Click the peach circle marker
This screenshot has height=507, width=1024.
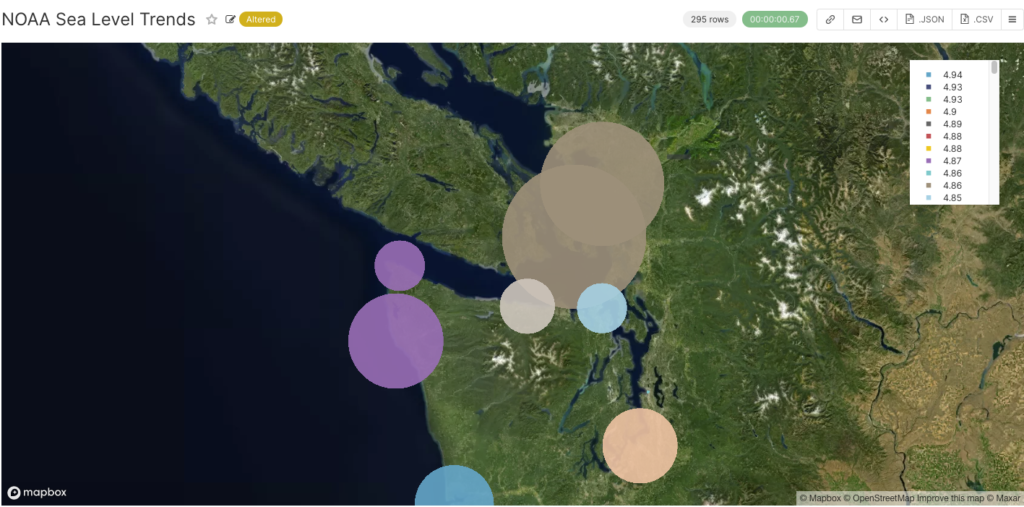(x=640, y=446)
